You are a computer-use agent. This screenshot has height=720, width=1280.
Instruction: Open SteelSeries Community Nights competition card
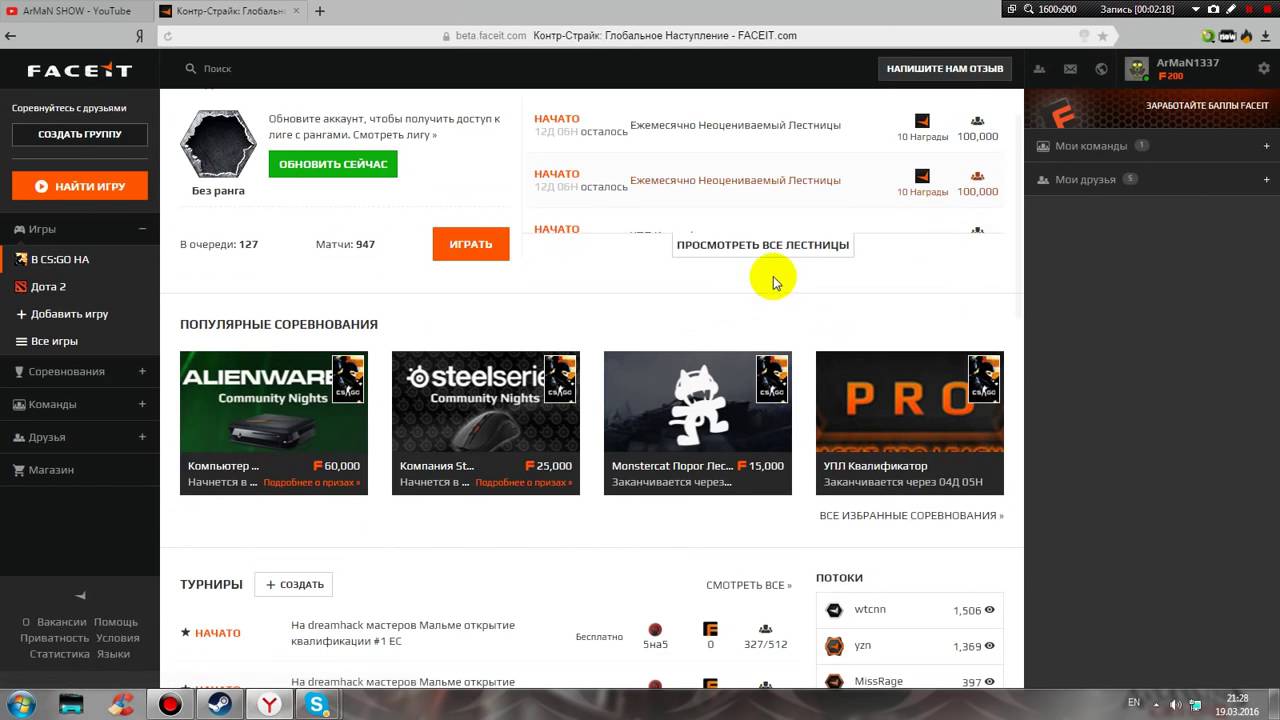[x=486, y=423]
